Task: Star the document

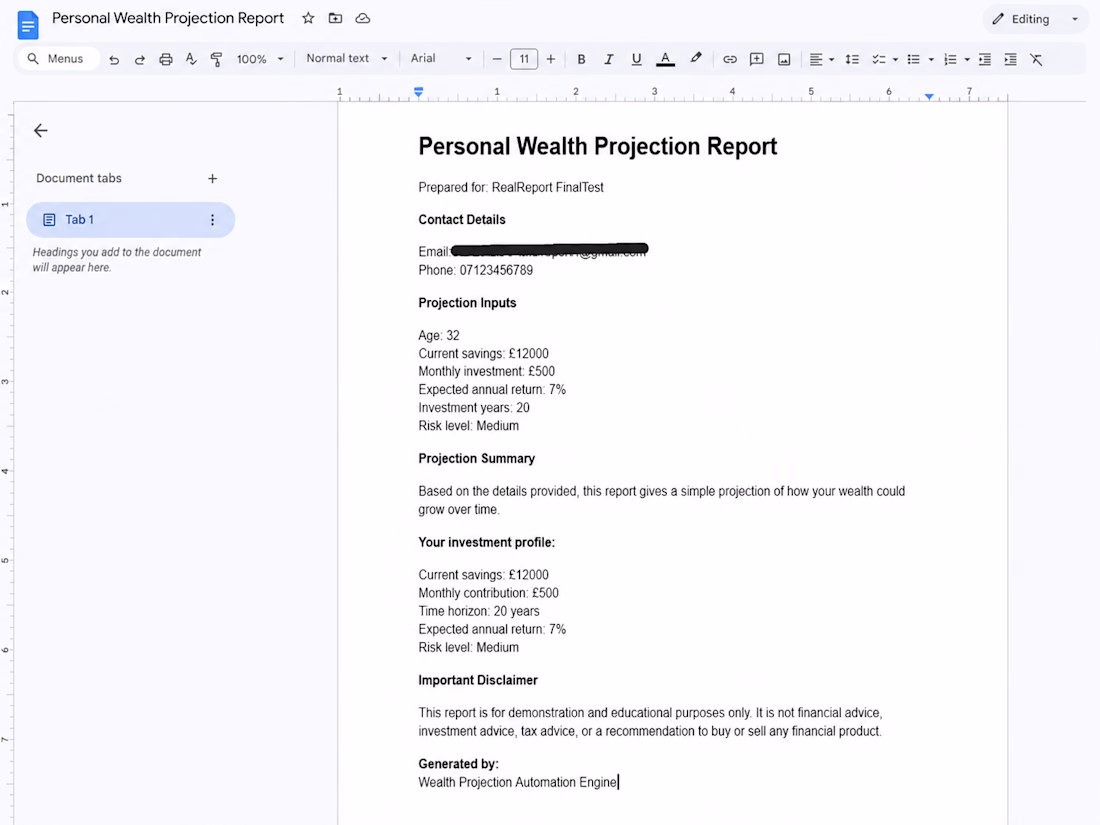Action: [308, 18]
